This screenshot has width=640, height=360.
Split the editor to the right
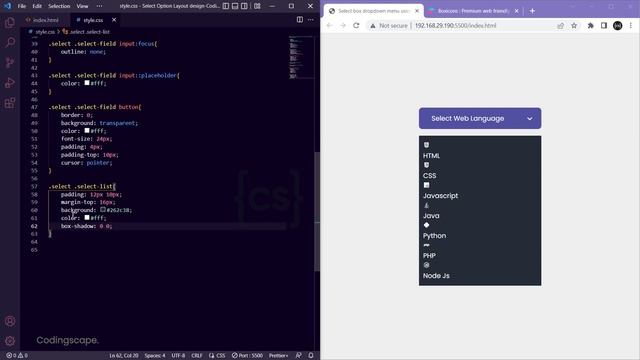(x=300, y=20)
